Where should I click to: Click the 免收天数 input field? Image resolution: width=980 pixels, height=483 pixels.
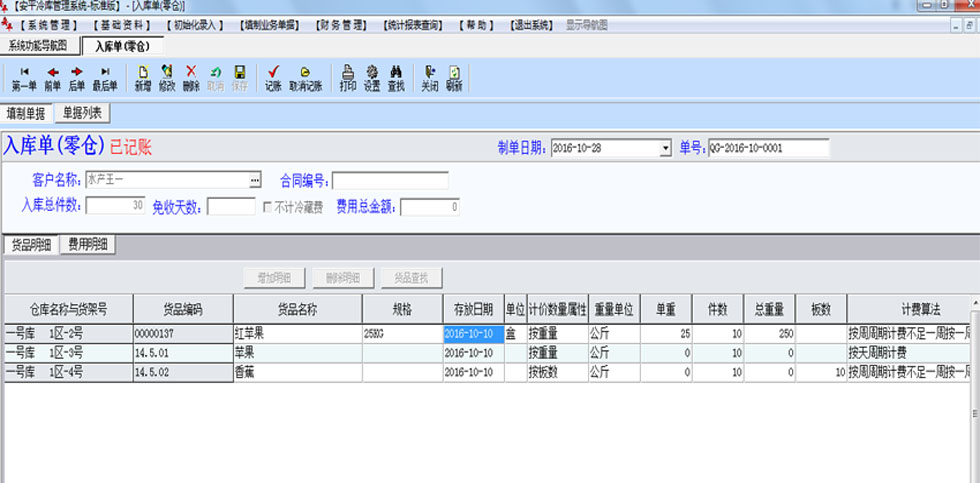231,207
